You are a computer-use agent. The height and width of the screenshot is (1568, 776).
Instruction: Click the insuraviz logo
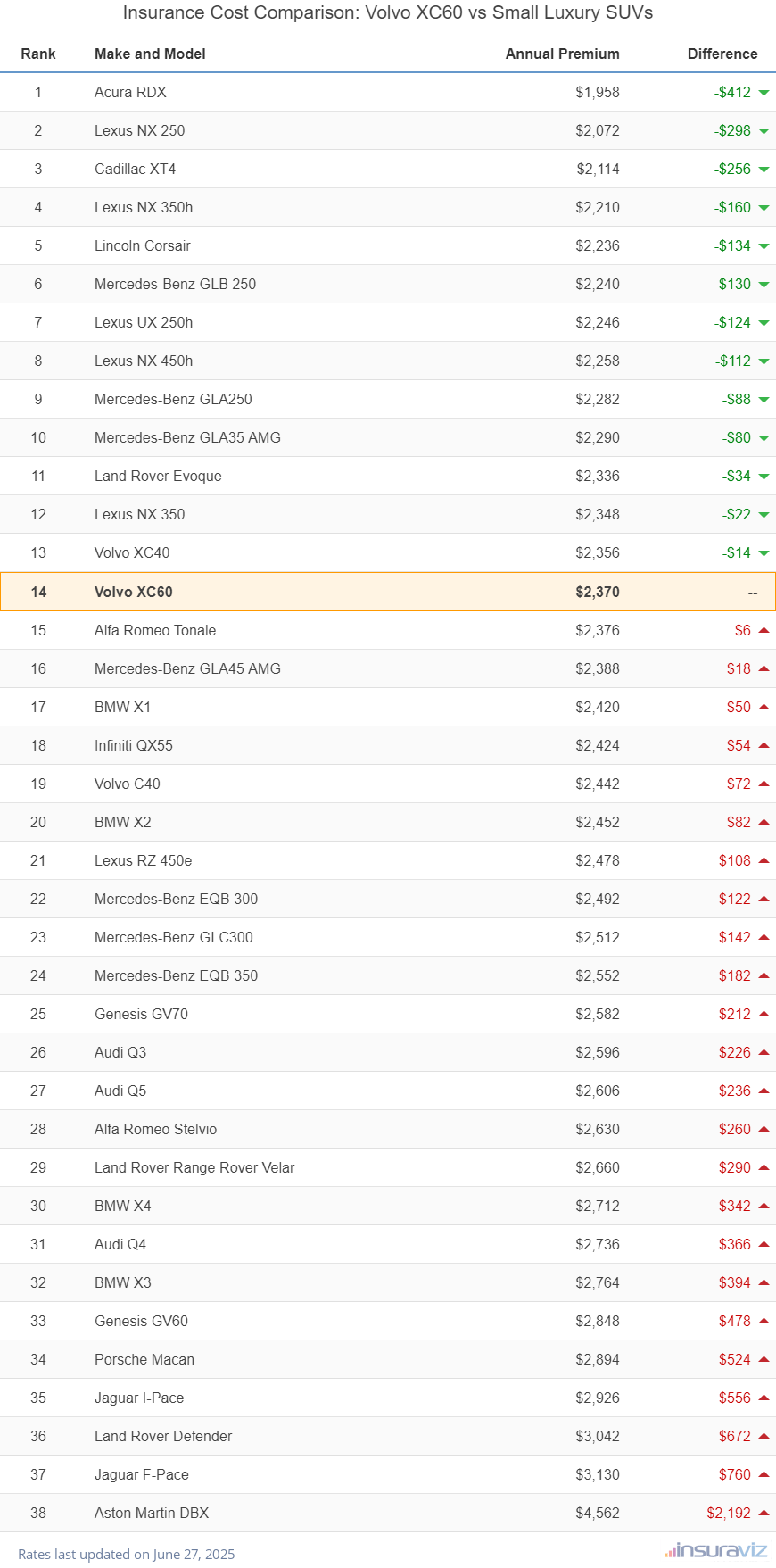click(715, 1551)
